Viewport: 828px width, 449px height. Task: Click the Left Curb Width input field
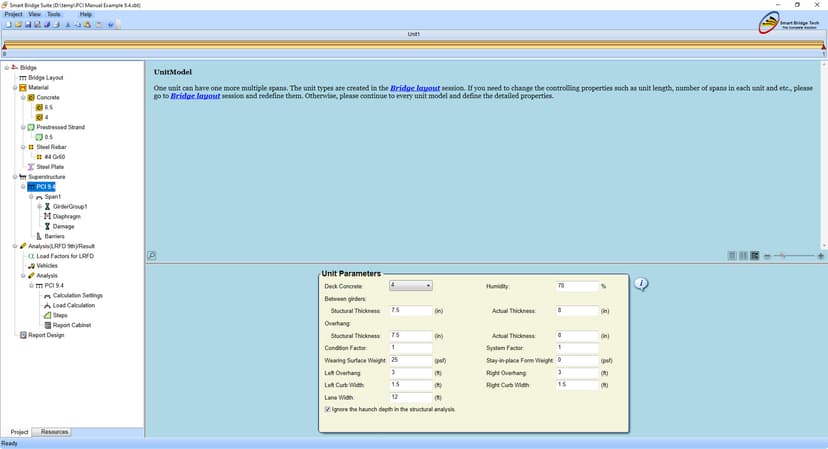pos(411,385)
